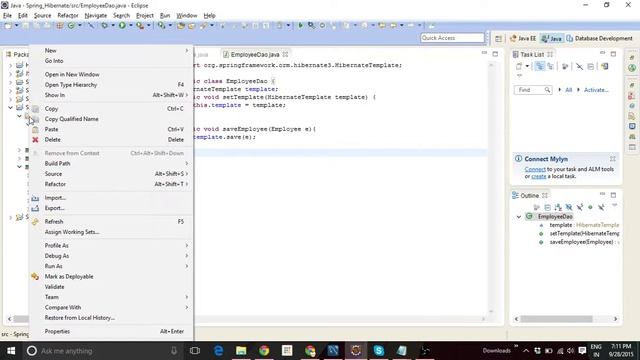Minimize the Outline view
The height and width of the screenshot is (360, 640).
point(602,195)
